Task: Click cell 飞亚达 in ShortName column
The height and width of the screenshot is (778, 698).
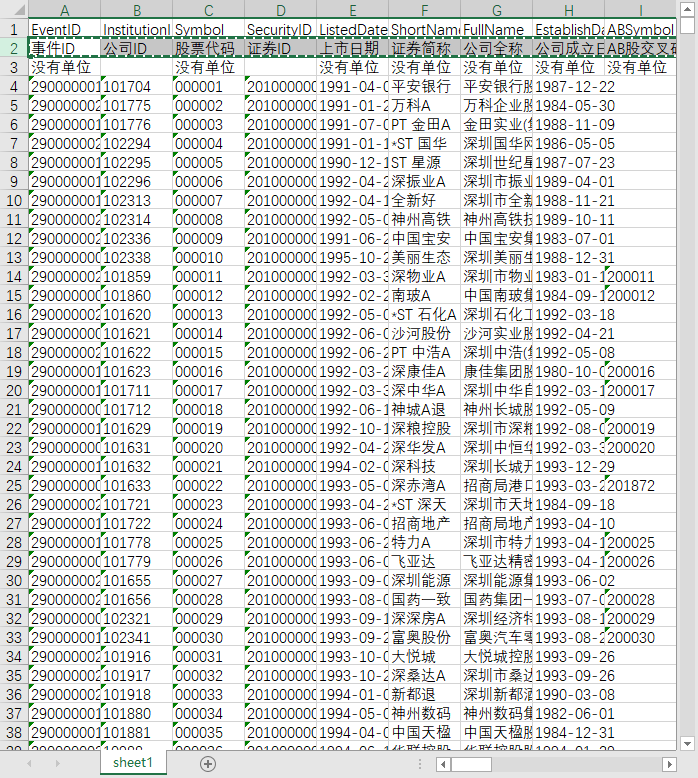Action: (x=424, y=561)
